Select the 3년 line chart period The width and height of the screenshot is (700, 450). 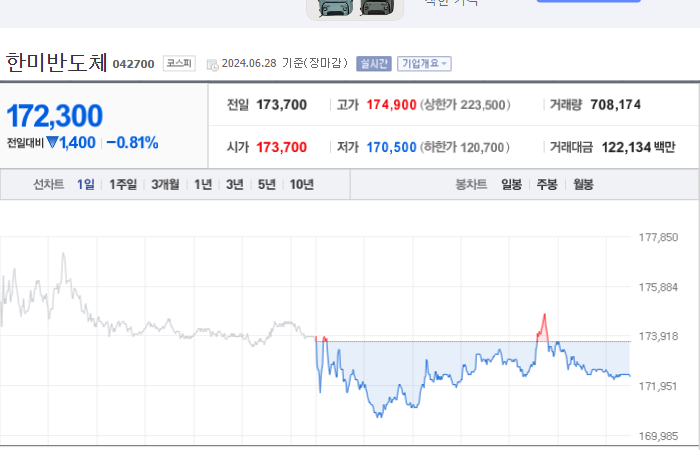point(235,184)
